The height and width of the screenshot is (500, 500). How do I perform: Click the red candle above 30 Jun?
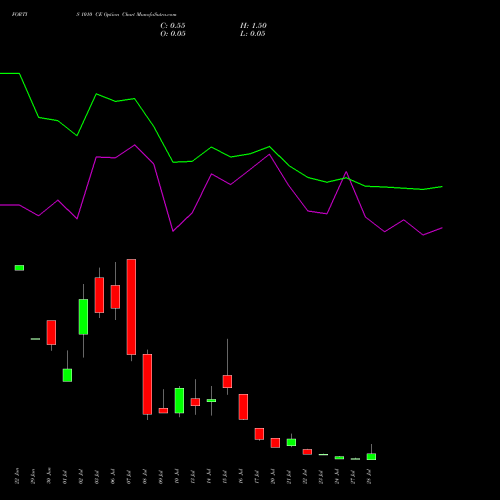[x=51, y=332]
